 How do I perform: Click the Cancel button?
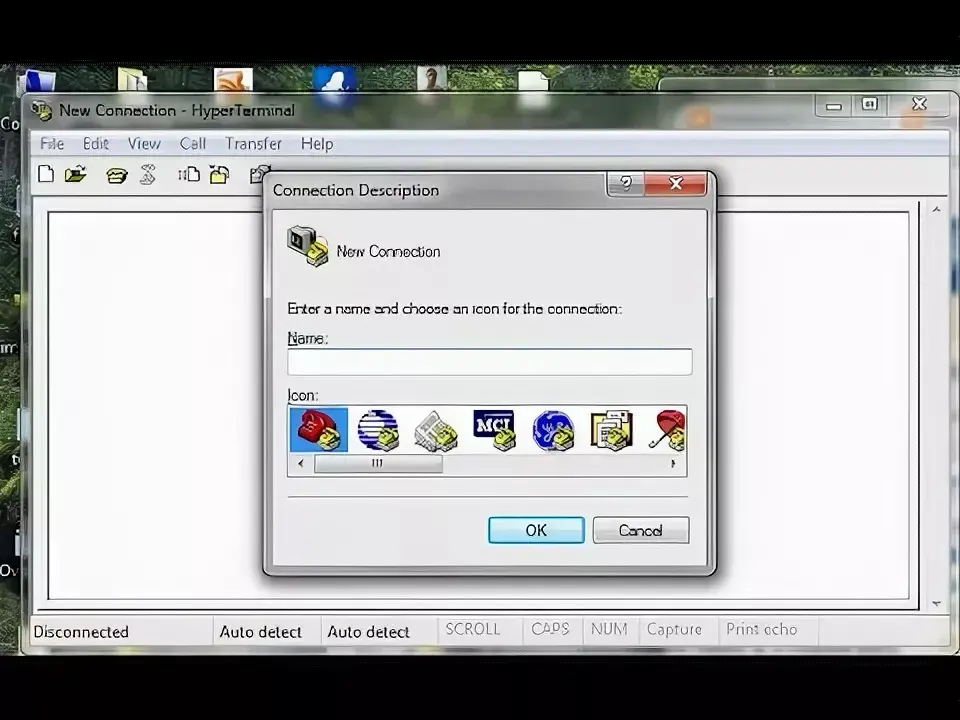(641, 530)
